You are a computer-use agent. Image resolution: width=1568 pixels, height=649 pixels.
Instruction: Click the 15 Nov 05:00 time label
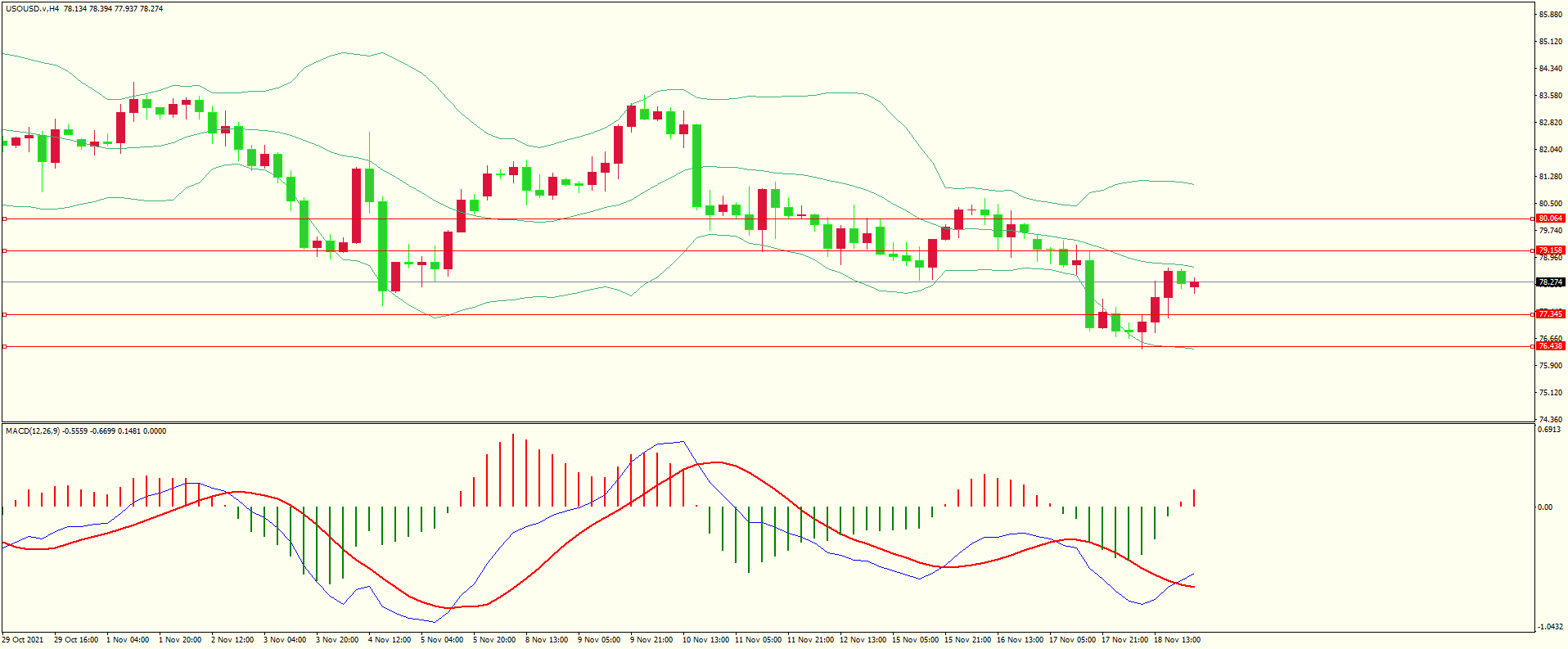click(x=915, y=640)
